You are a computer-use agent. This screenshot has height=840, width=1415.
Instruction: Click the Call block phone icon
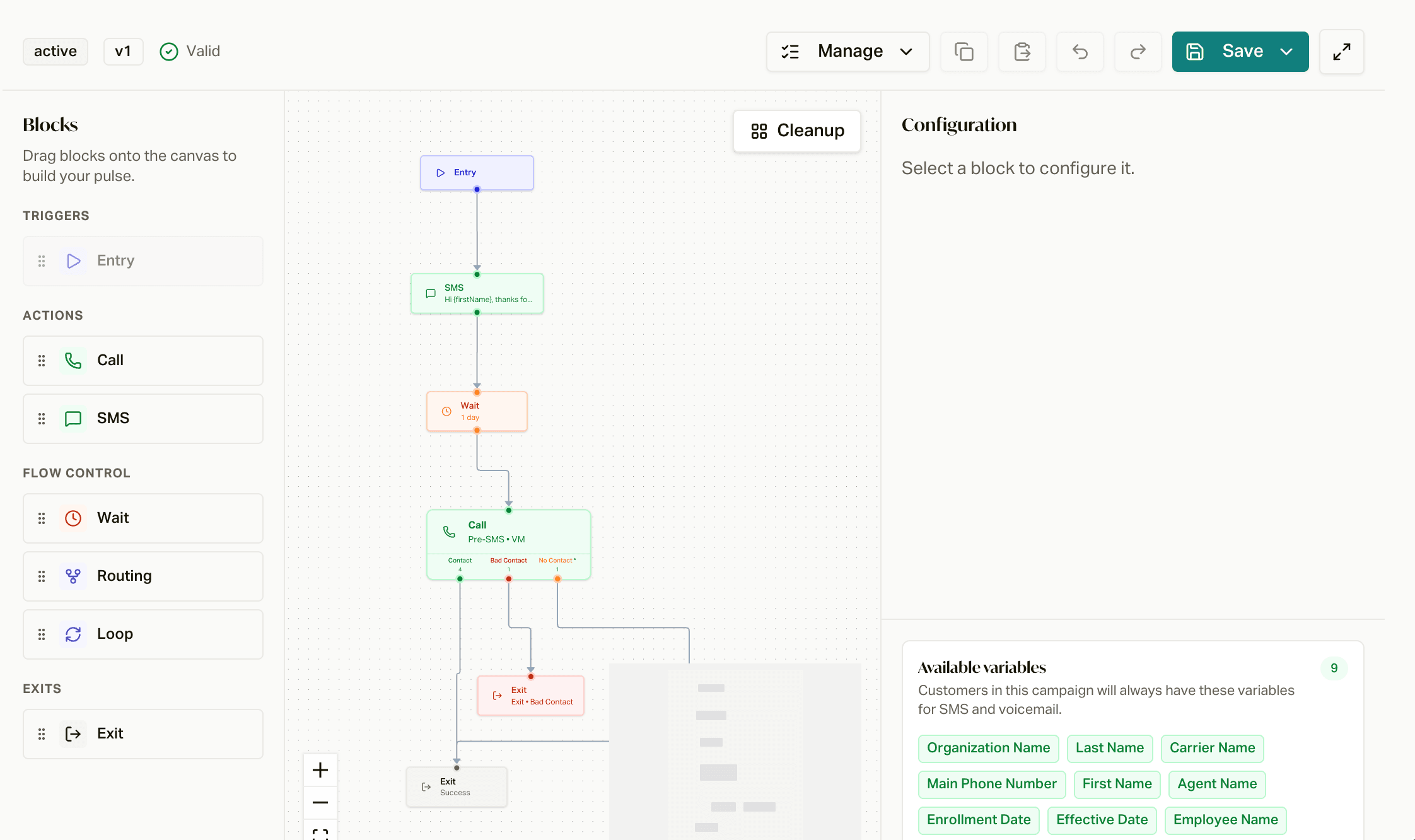click(73, 360)
